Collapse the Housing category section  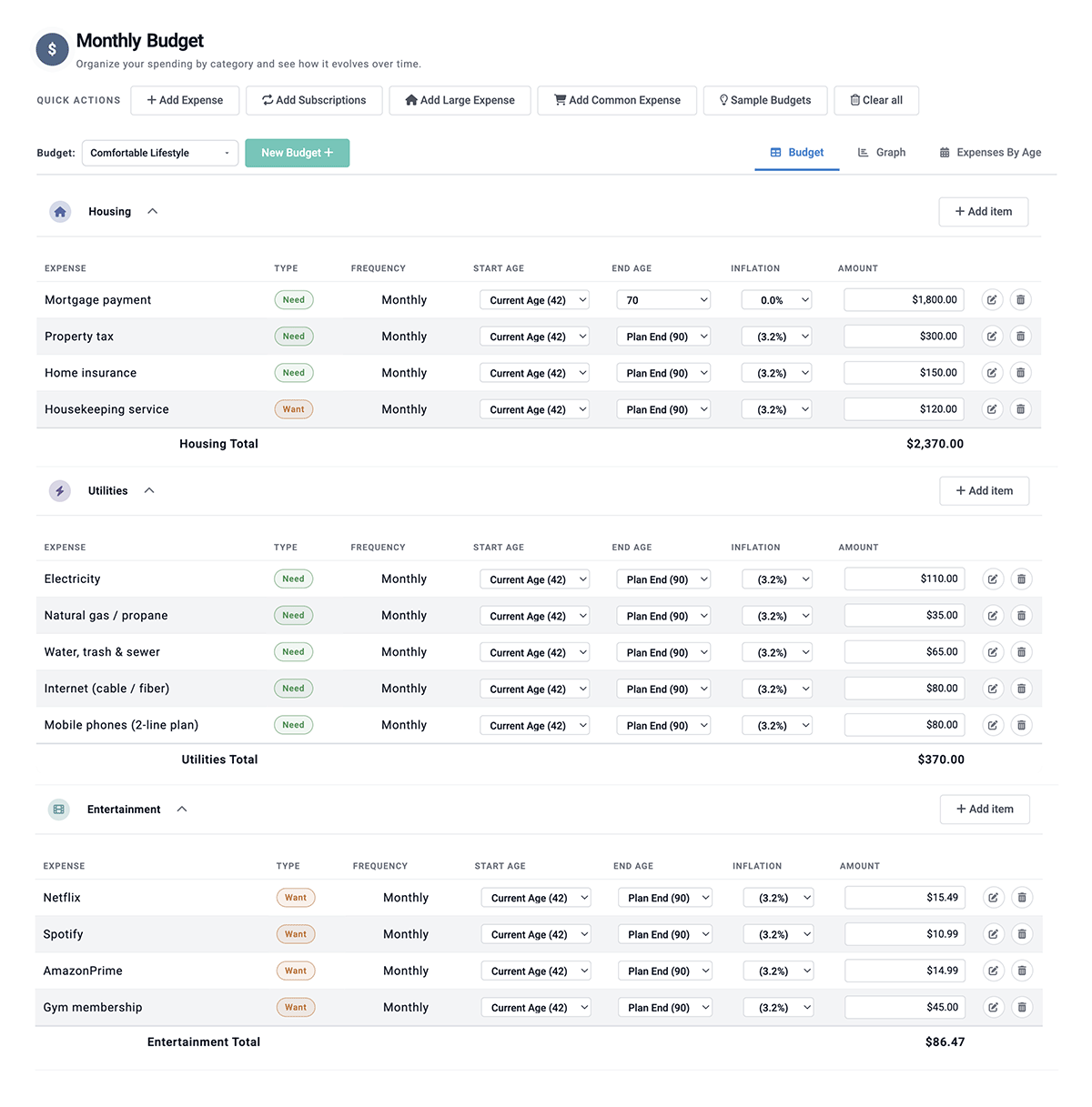[152, 210]
